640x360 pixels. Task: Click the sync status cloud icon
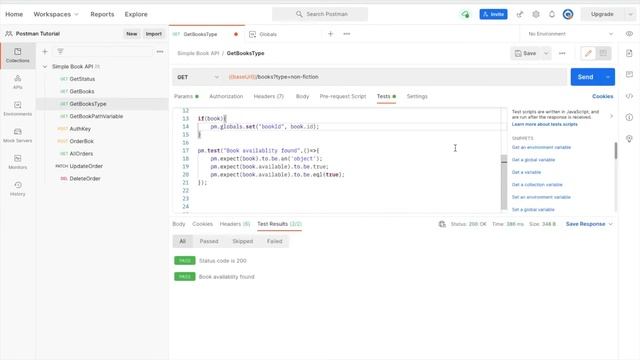click(465, 14)
